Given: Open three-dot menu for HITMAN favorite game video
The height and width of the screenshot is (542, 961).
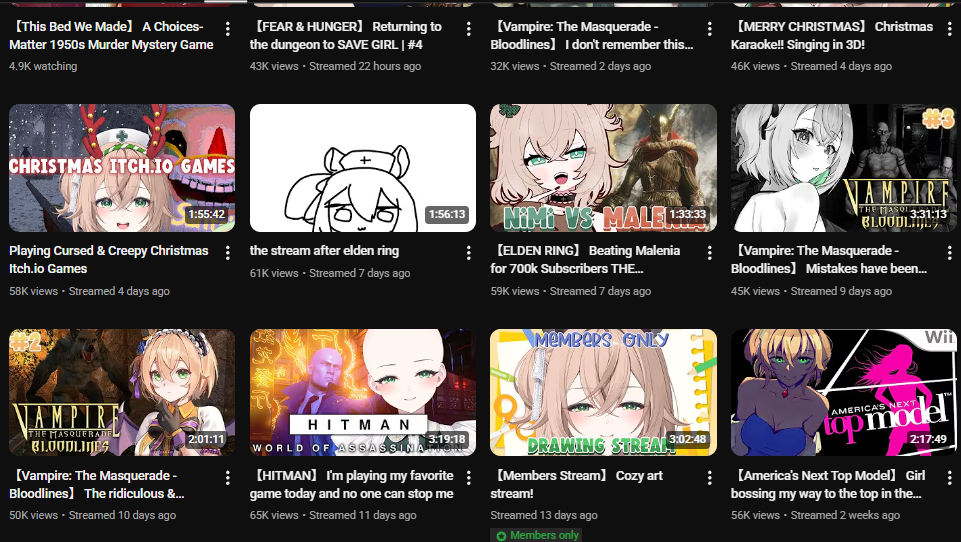Looking at the screenshot, I should [468, 477].
